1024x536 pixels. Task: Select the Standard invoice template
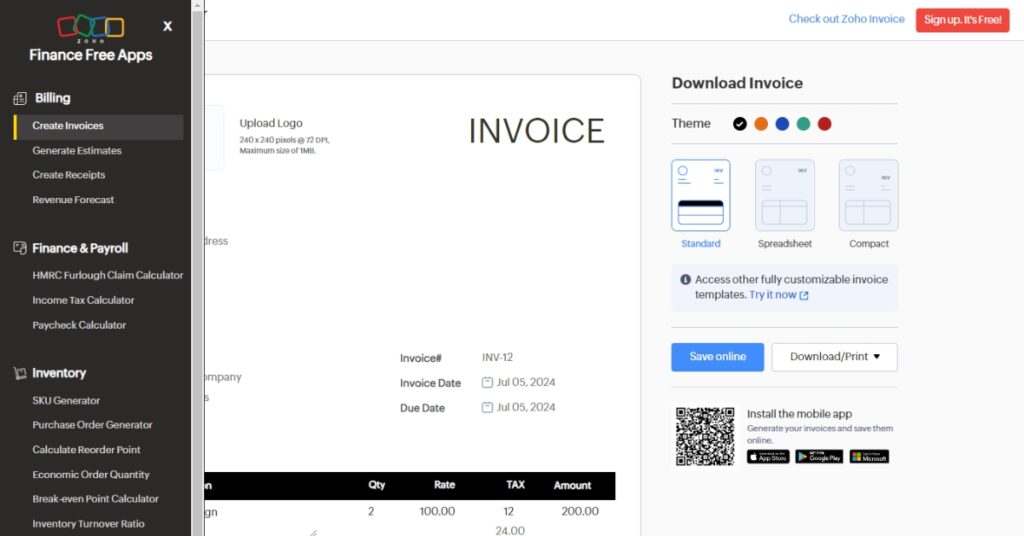(x=700, y=196)
